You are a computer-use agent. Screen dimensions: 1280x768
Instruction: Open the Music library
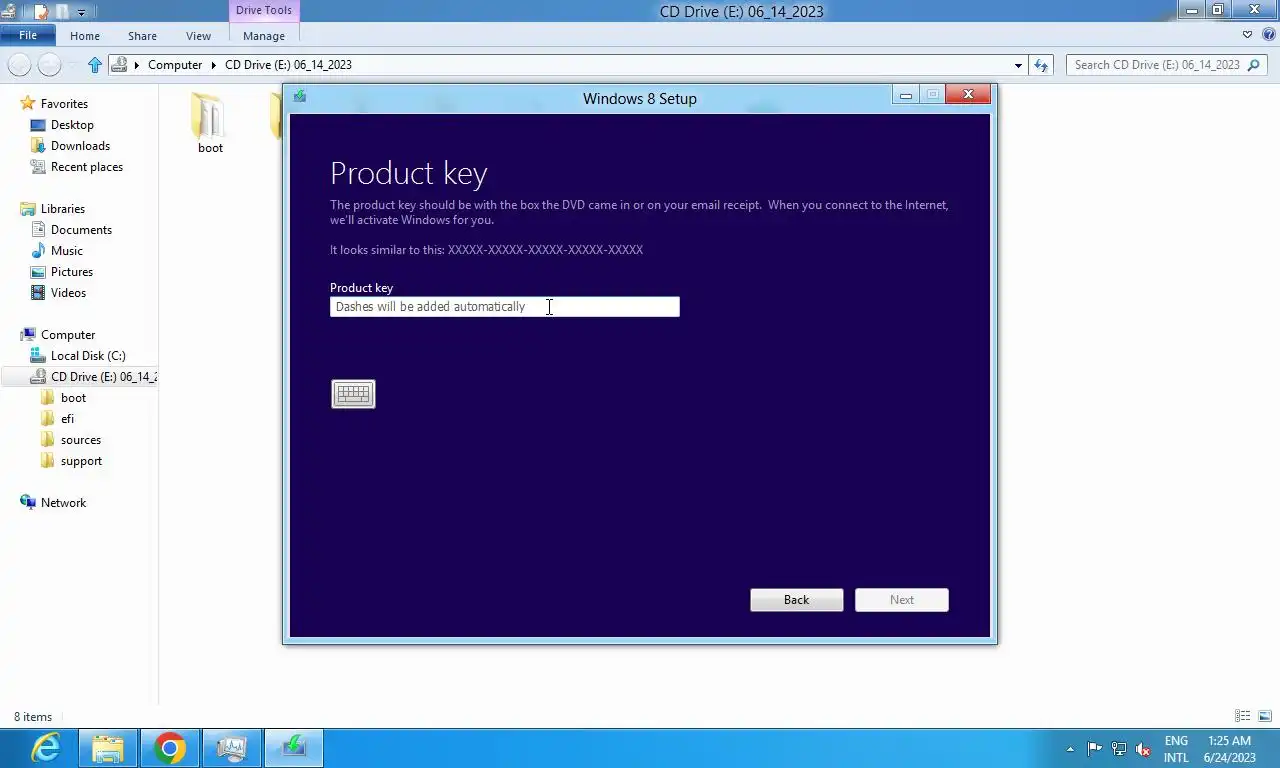67,251
